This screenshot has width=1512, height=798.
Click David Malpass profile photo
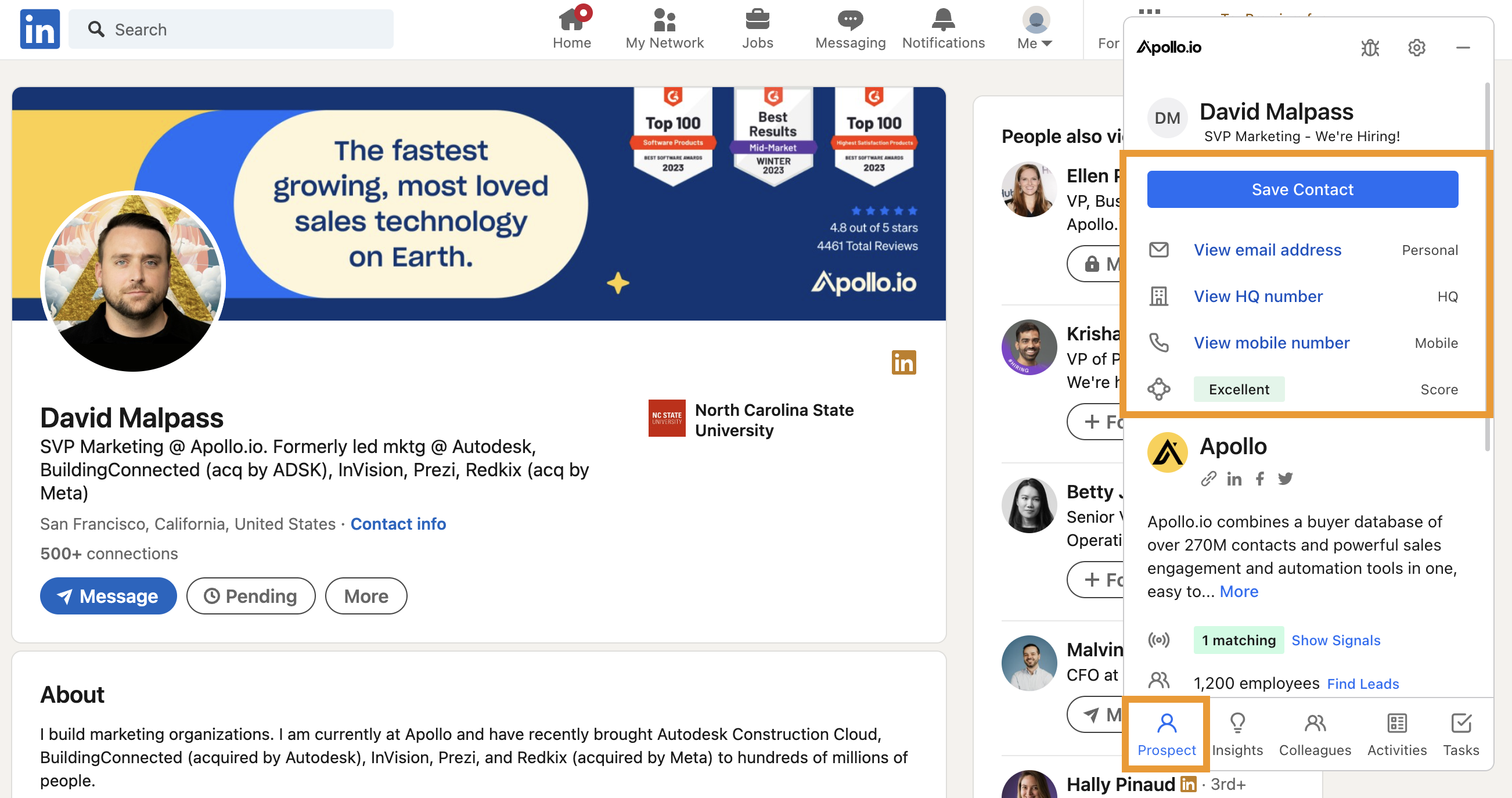(132, 281)
